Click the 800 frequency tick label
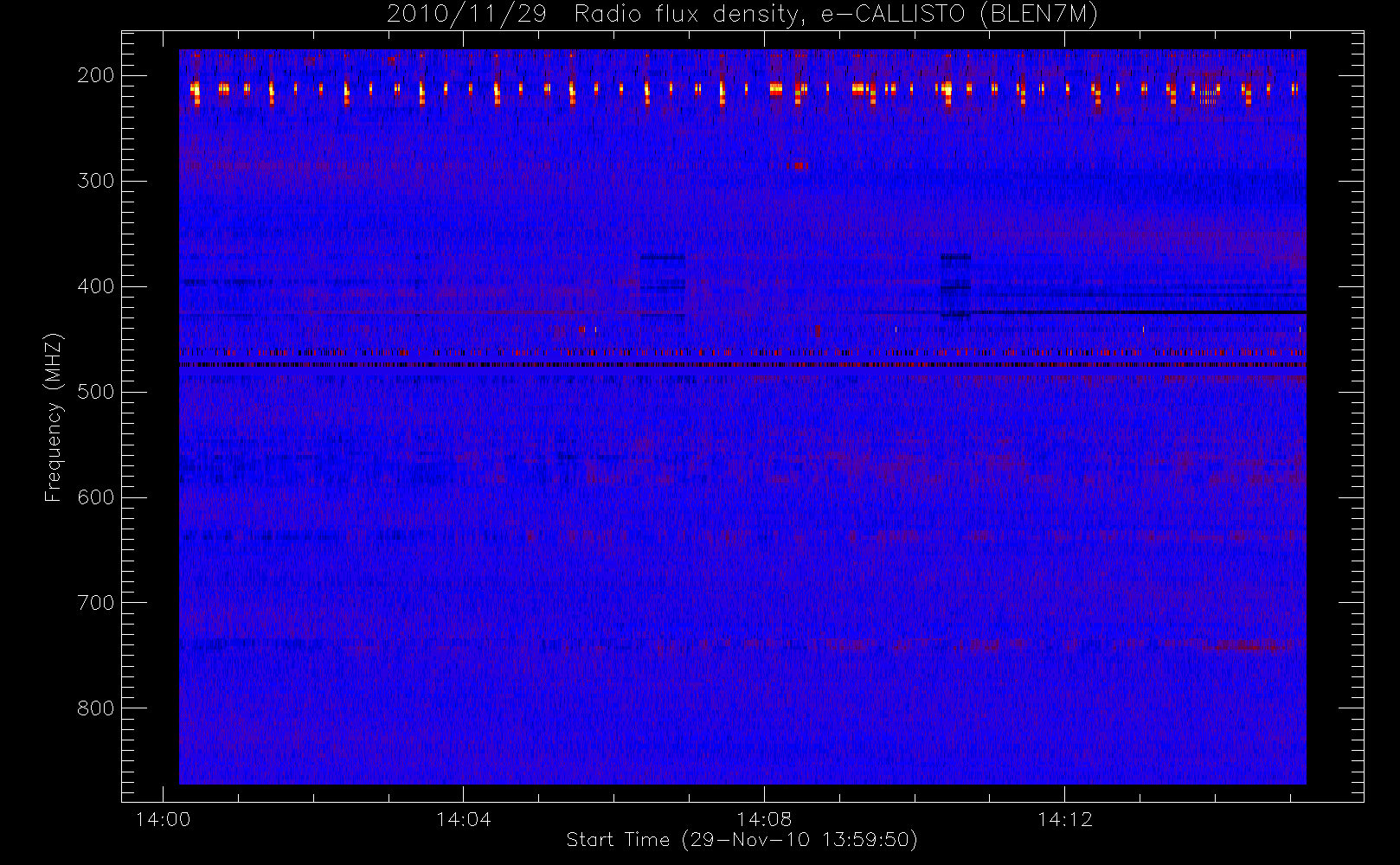 click(95, 708)
